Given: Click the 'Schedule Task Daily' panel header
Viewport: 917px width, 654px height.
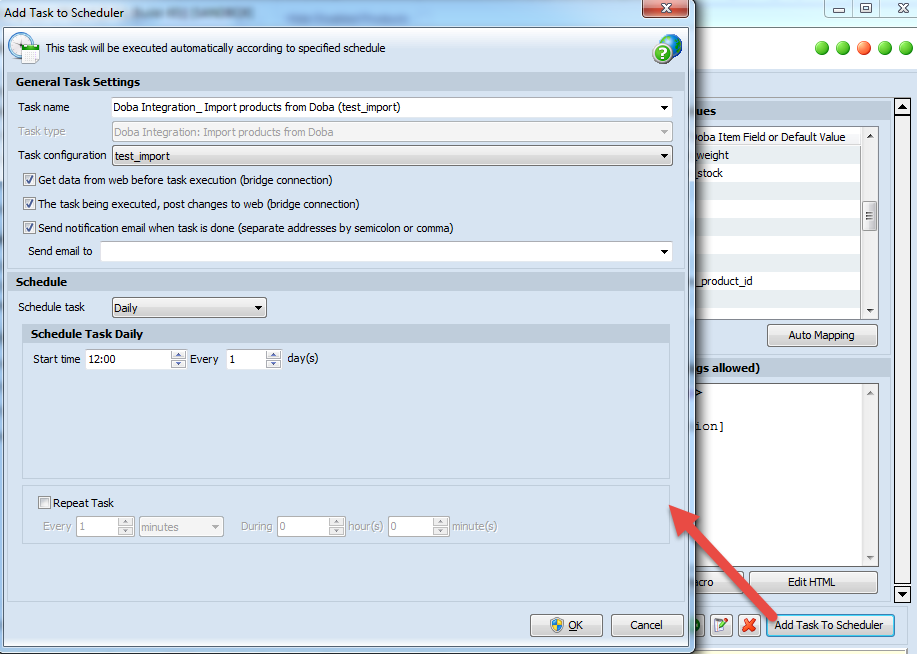Looking at the screenshot, I should (346, 334).
